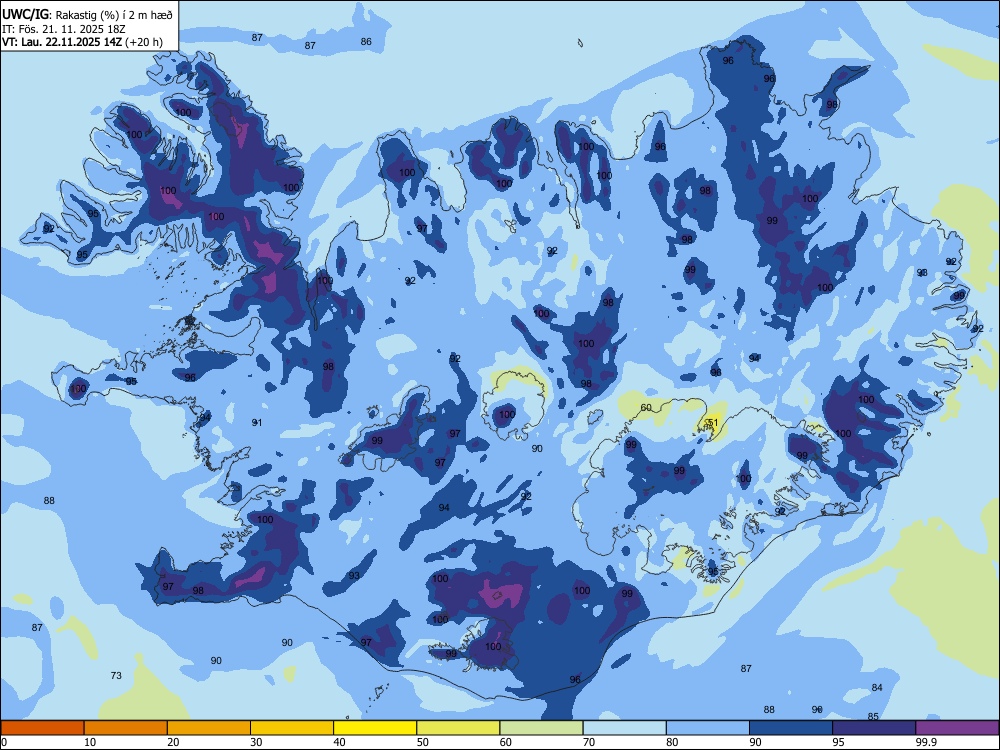Click the '93' value on the map
Image resolution: width=1000 pixels, height=750 pixels.
[x=354, y=575]
